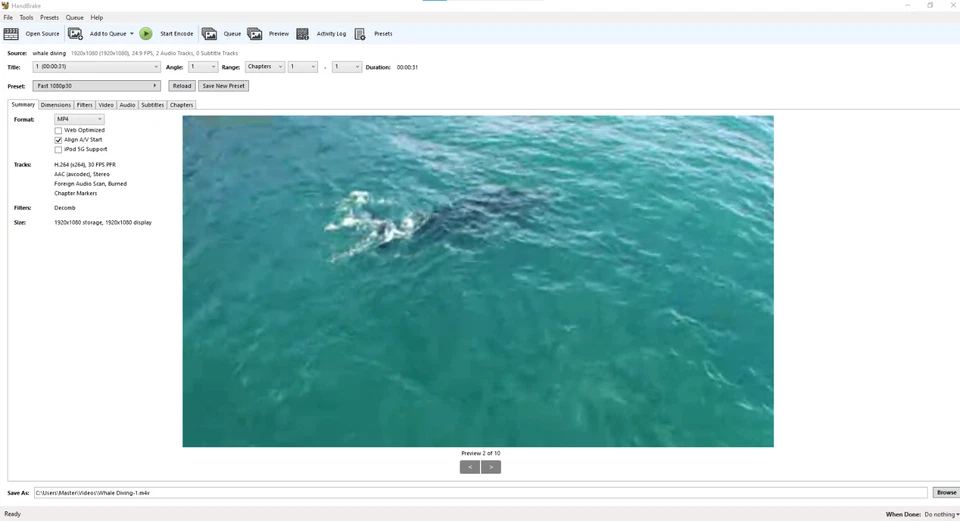The image size is (960, 521).
Task: Click the 'whale diving' source name
Action: (49, 53)
